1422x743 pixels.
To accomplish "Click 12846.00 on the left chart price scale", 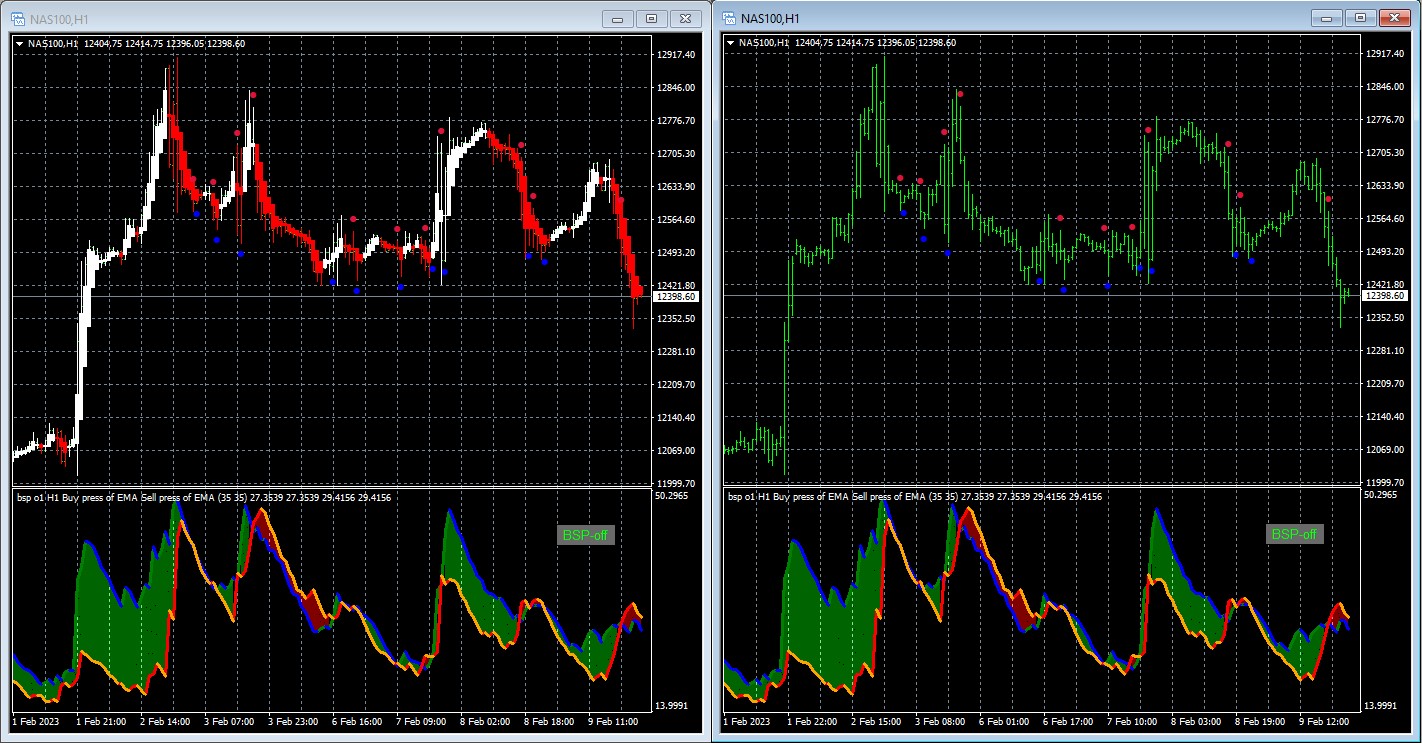I will (x=677, y=88).
